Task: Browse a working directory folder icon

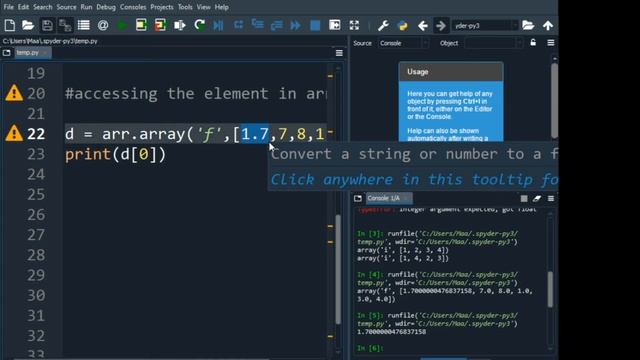Action: click(528, 25)
